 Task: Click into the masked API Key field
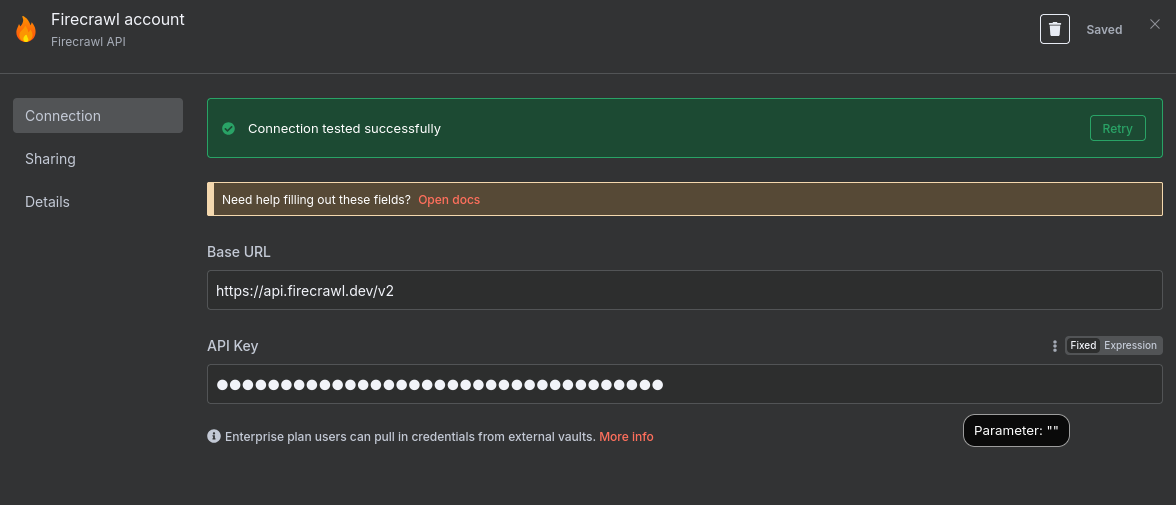click(684, 384)
